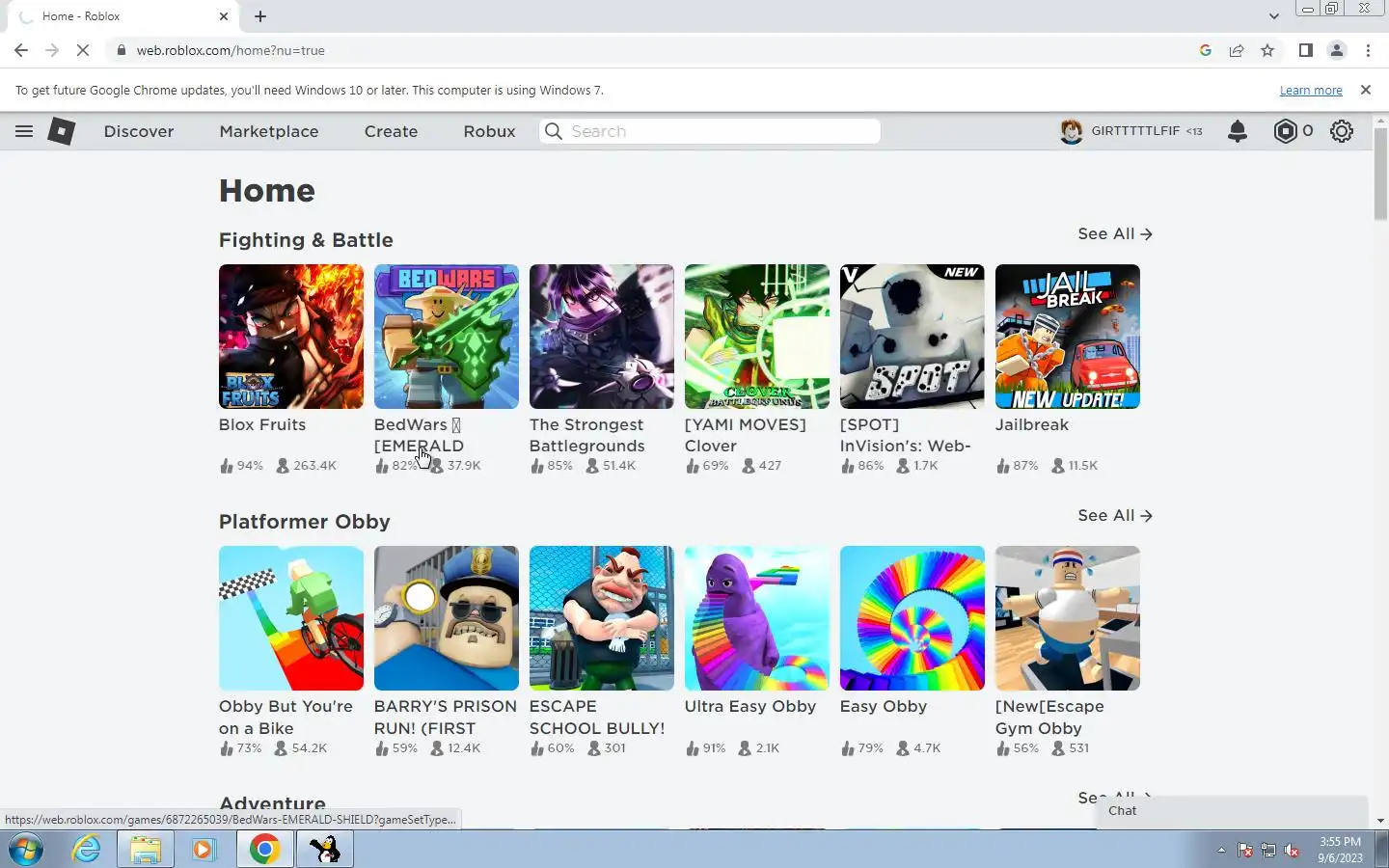
Task: Open a new browser tab
Action: 260,16
